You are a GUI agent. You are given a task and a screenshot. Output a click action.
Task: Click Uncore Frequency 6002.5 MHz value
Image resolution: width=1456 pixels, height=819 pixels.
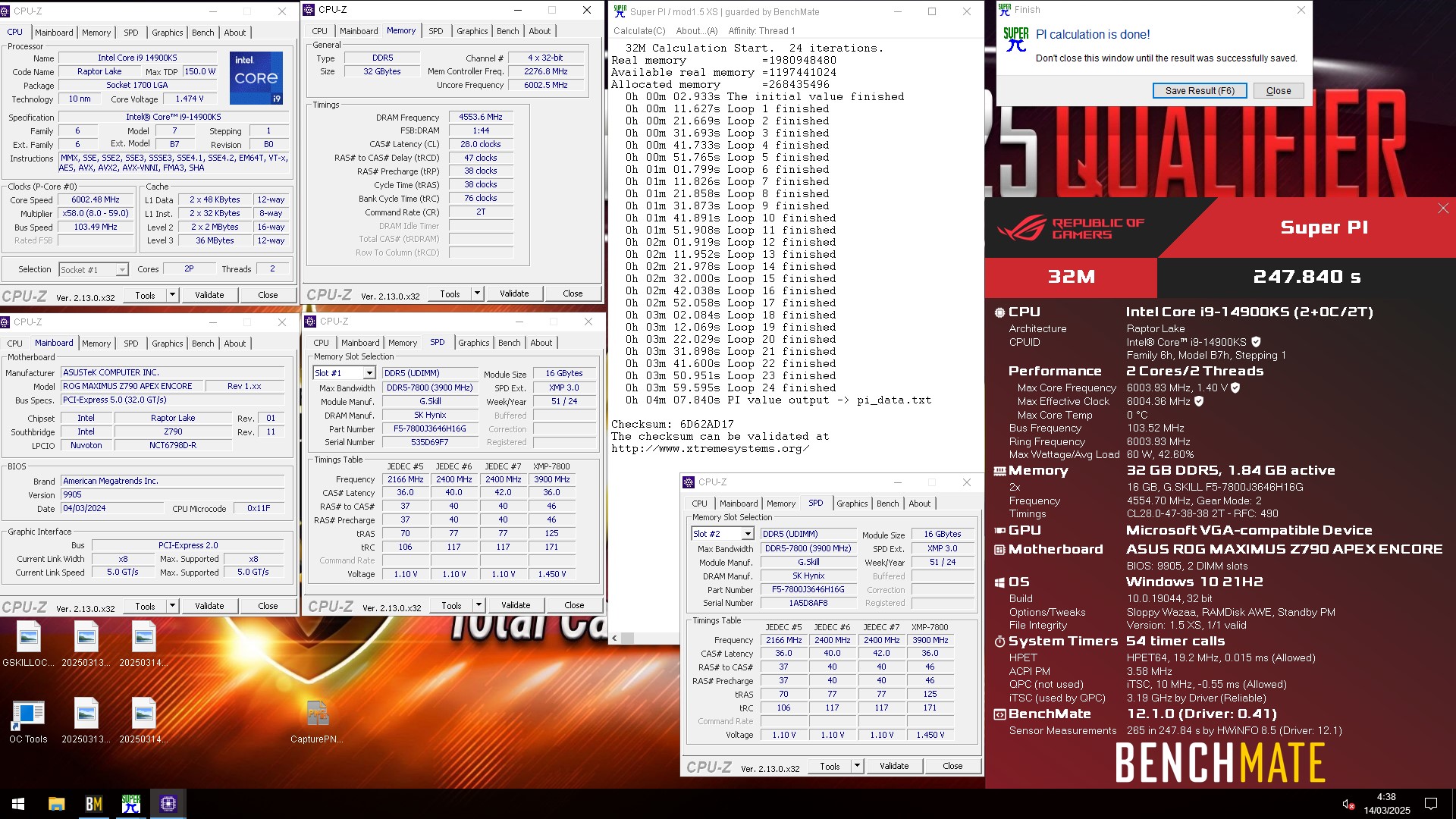click(545, 86)
